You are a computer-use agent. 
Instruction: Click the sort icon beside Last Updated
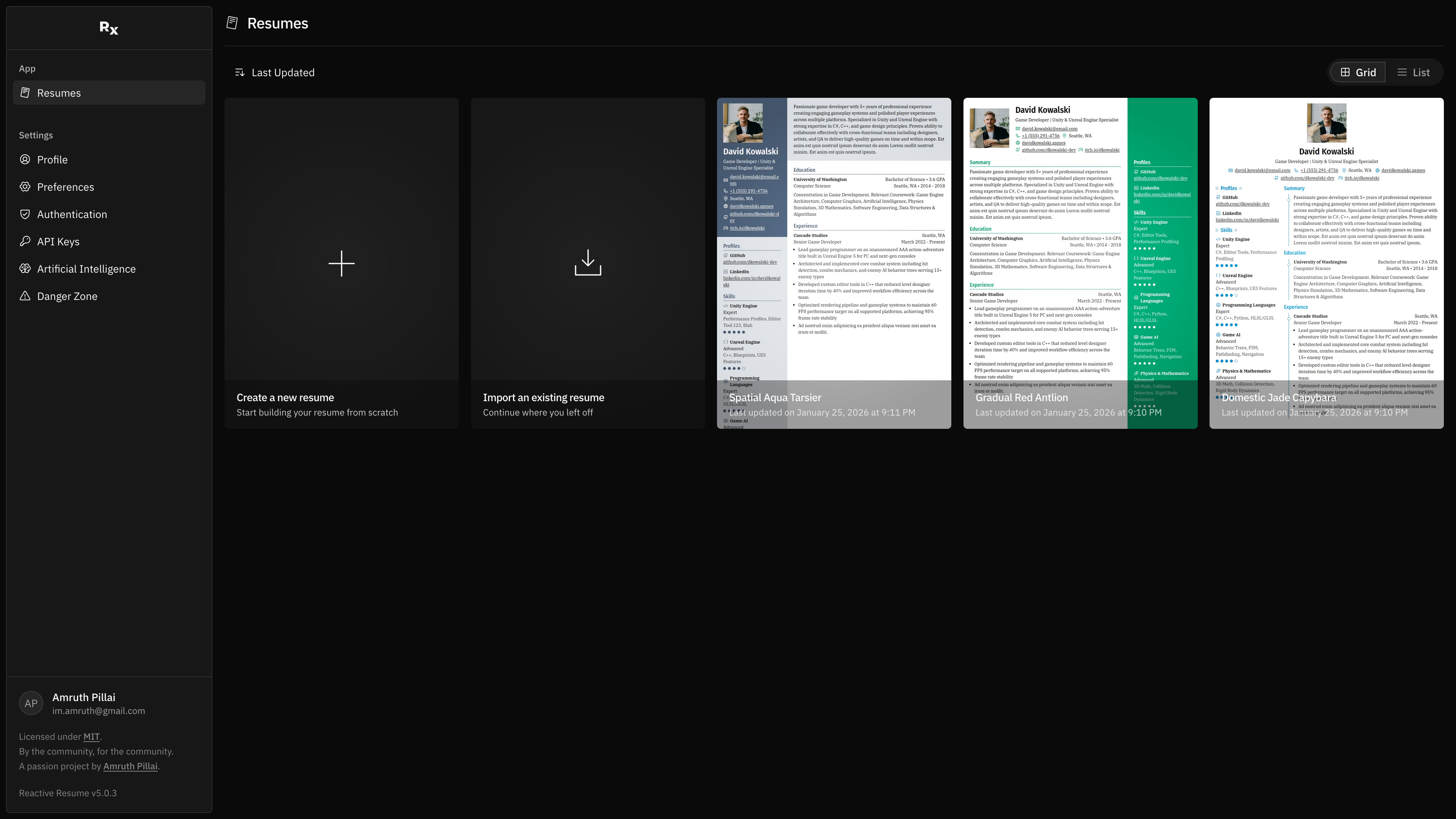[x=240, y=72]
